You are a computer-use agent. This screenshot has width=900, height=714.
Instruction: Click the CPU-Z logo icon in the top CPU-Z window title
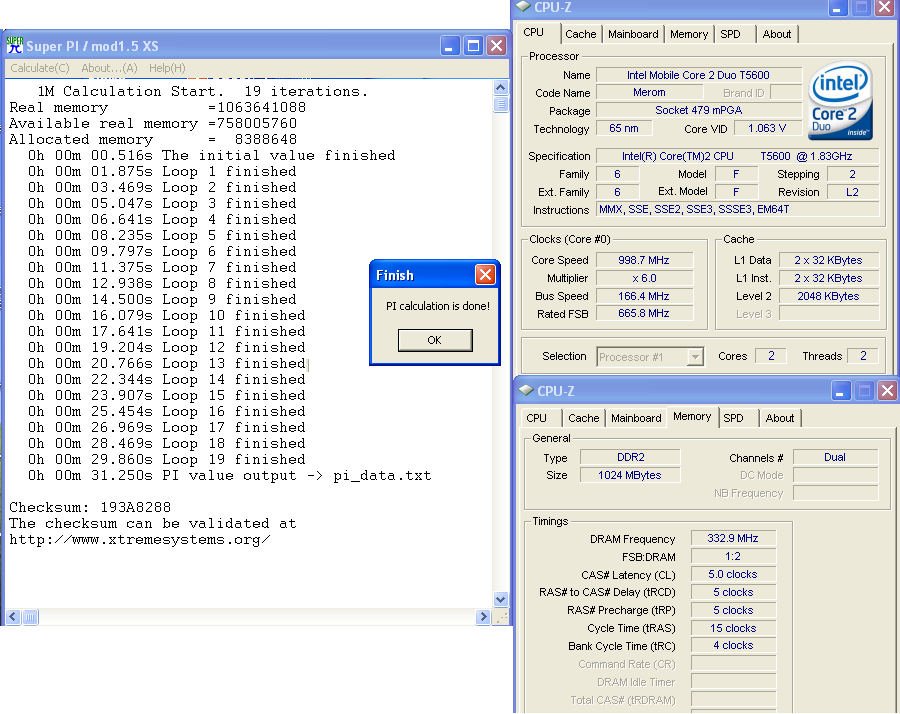(x=523, y=6)
